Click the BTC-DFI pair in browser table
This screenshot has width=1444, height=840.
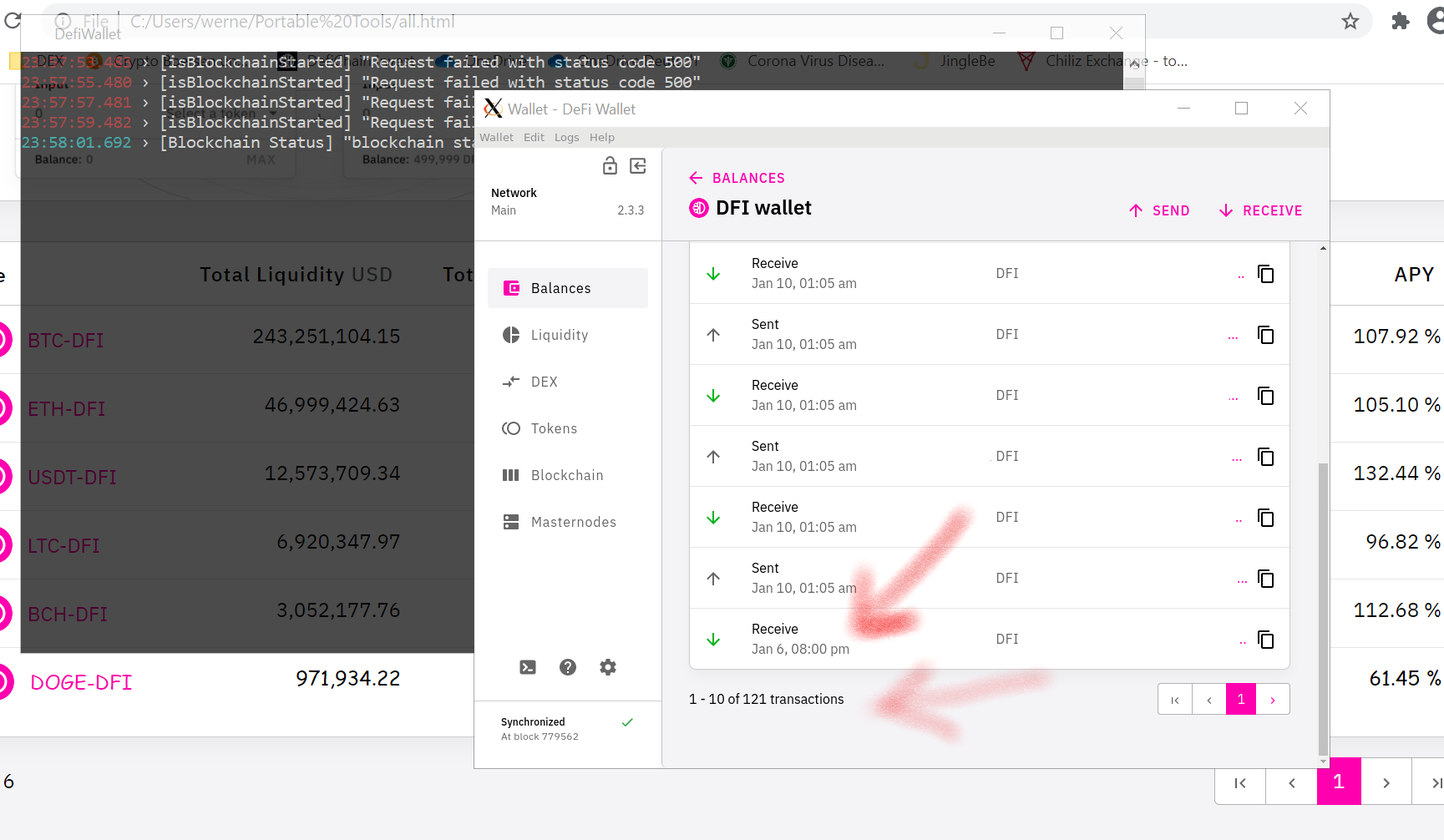[x=66, y=341]
